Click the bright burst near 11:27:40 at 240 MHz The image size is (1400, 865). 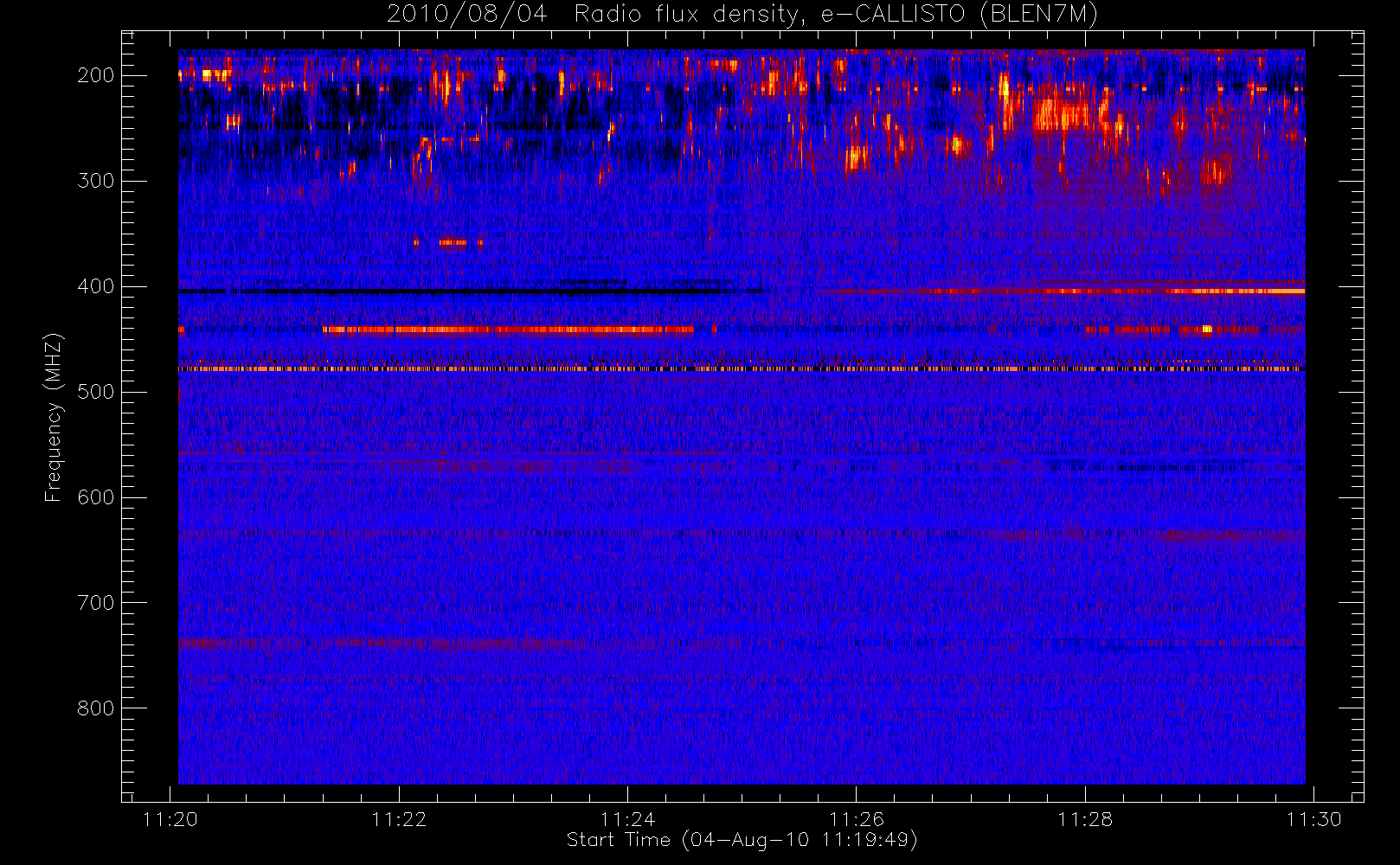click(x=1063, y=115)
